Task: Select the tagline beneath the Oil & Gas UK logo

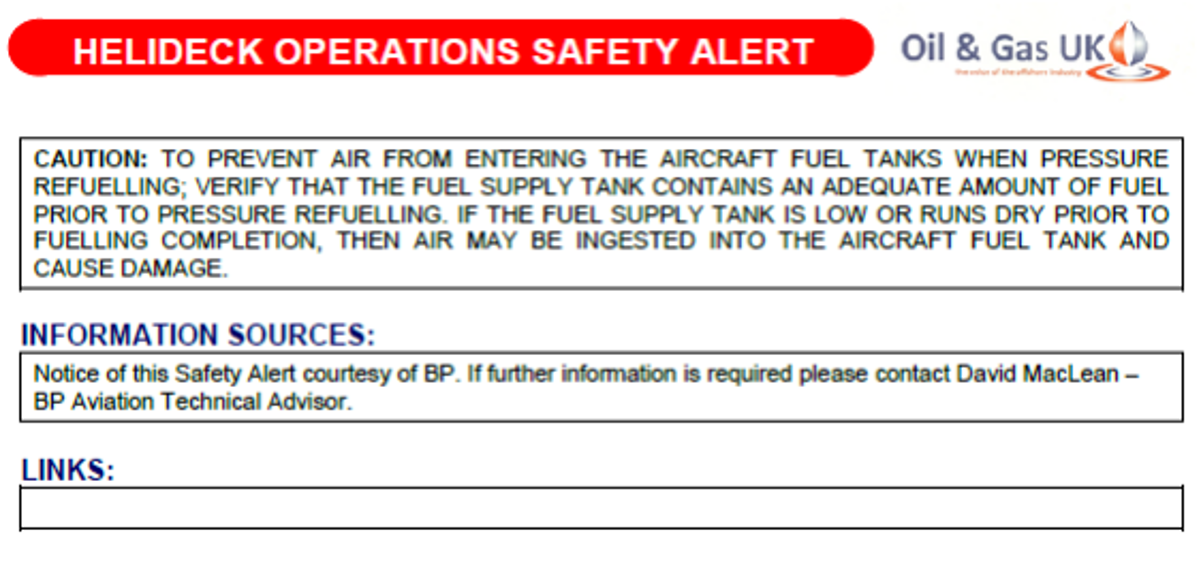Action: click(1017, 73)
